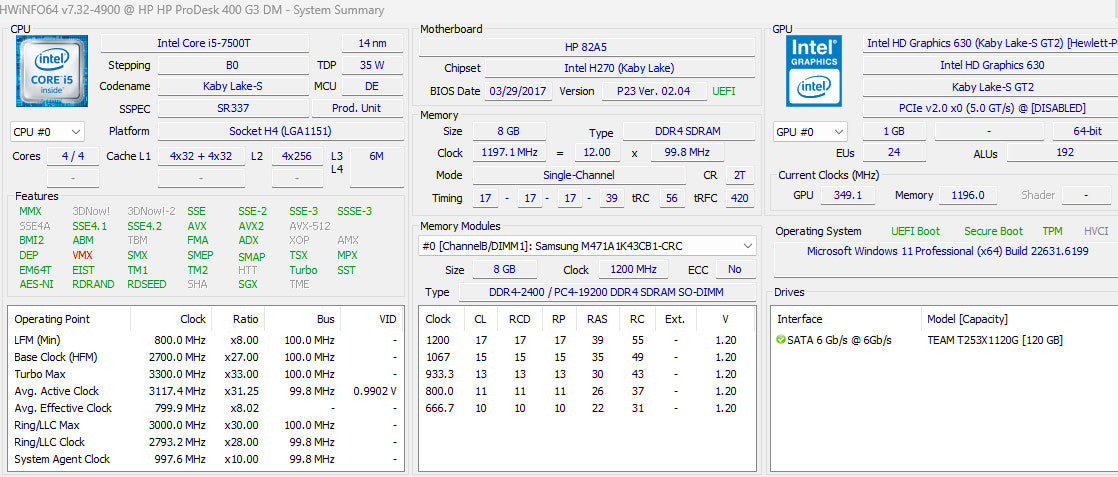The width and height of the screenshot is (1118, 477).
Task: Click the 2T command rate value
Action: pos(740,175)
